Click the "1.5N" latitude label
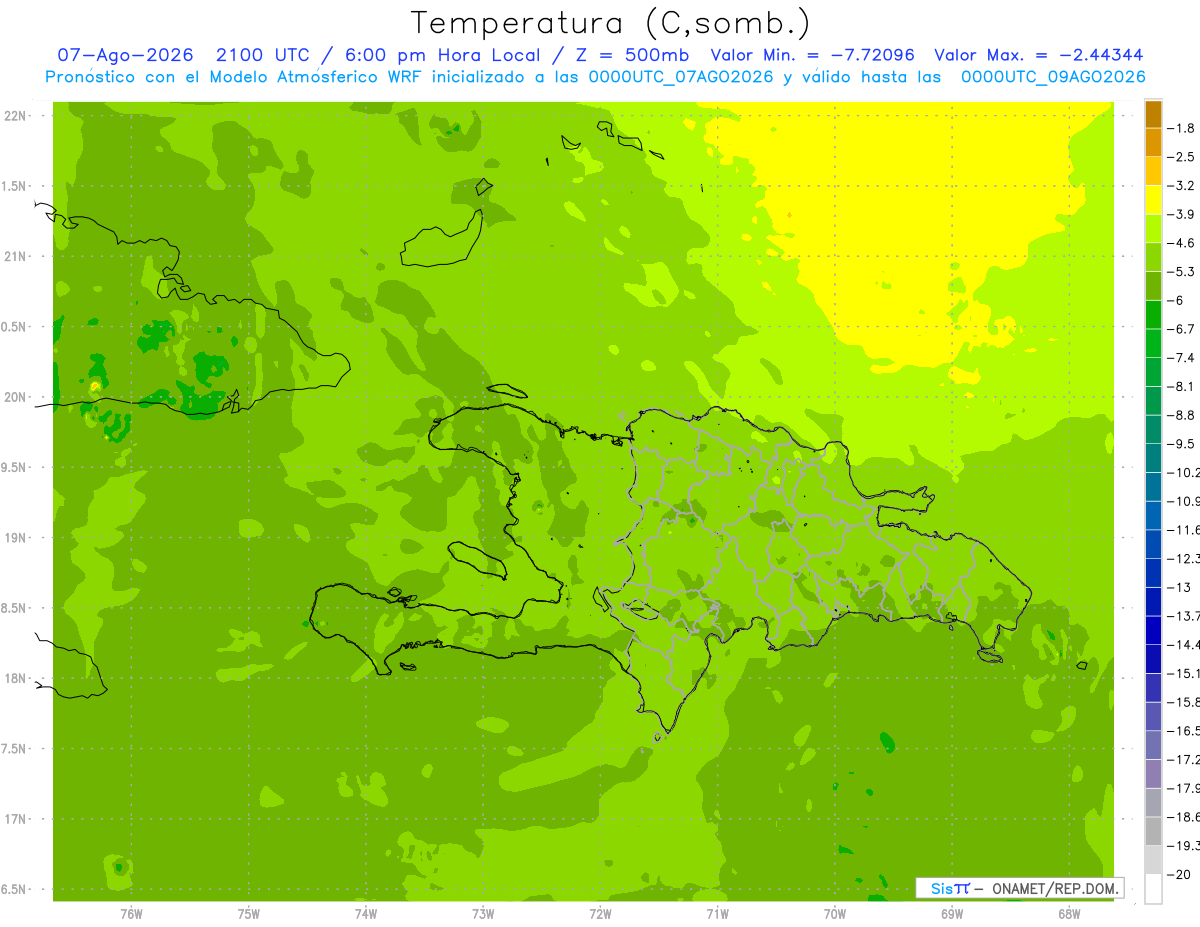1200x927 pixels. [x=13, y=186]
